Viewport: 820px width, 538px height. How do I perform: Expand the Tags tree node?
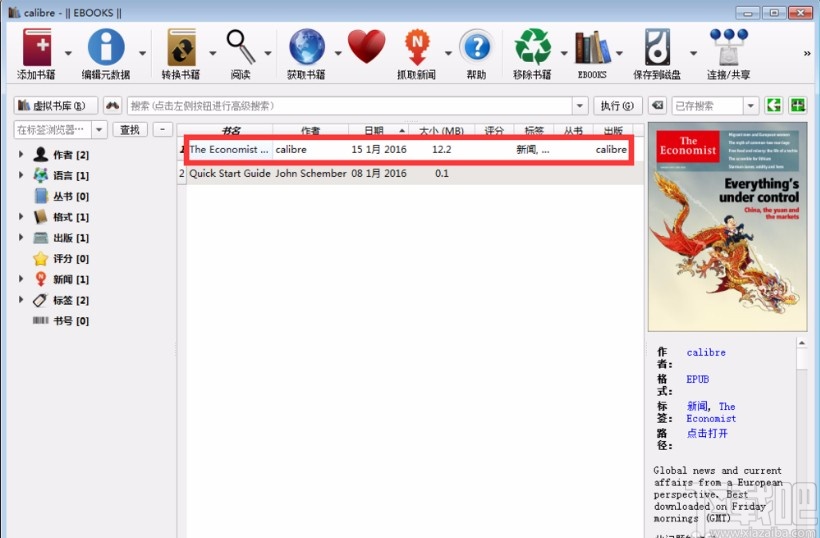pyautogui.click(x=21, y=300)
